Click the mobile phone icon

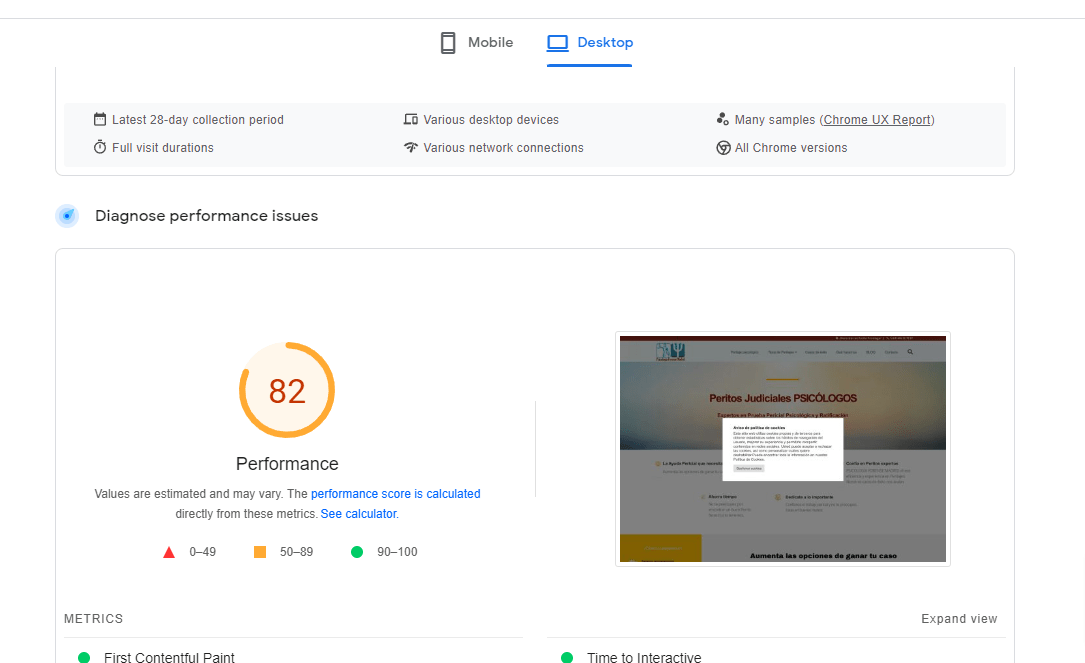[448, 43]
